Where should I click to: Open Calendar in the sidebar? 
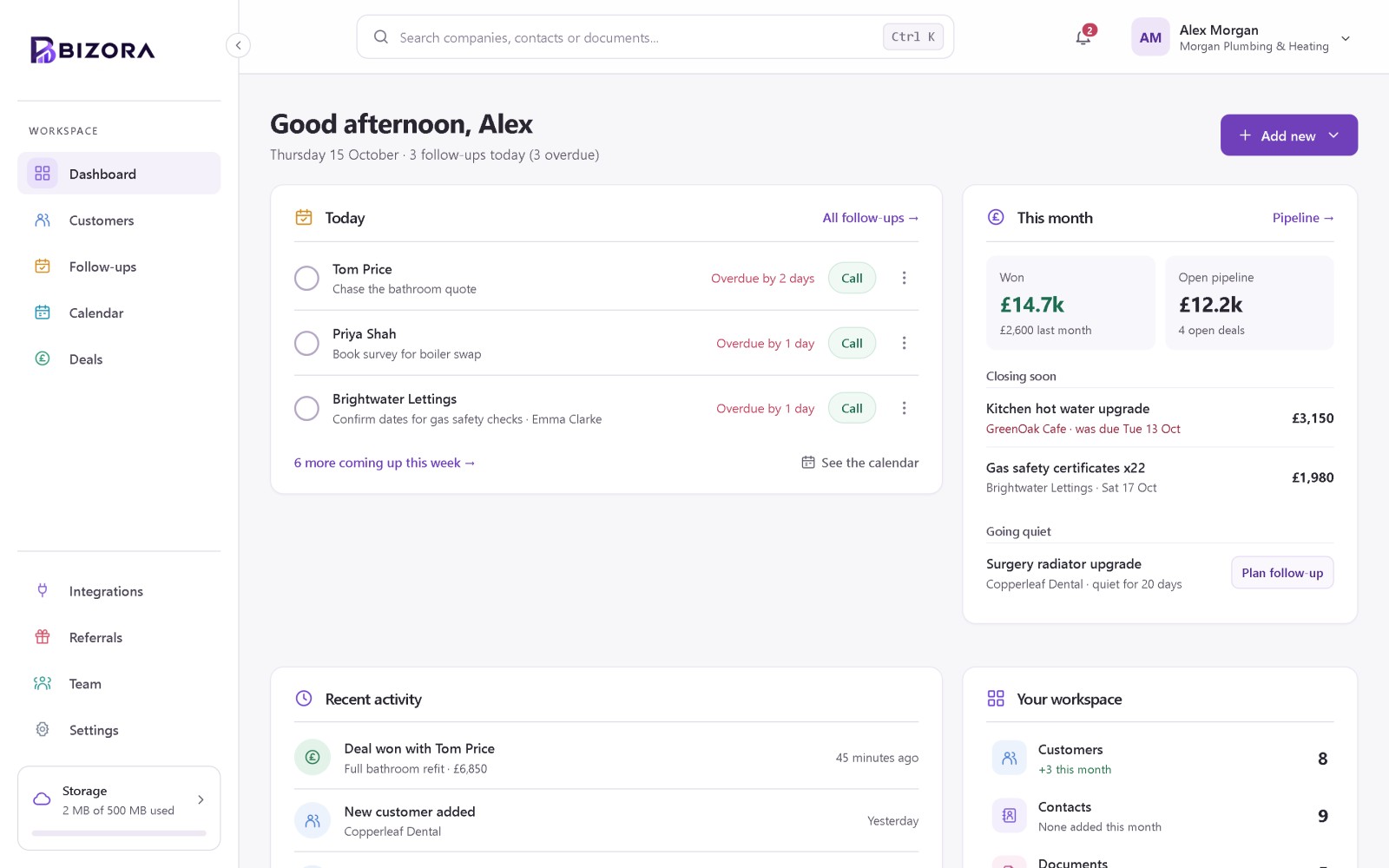pyautogui.click(x=119, y=312)
